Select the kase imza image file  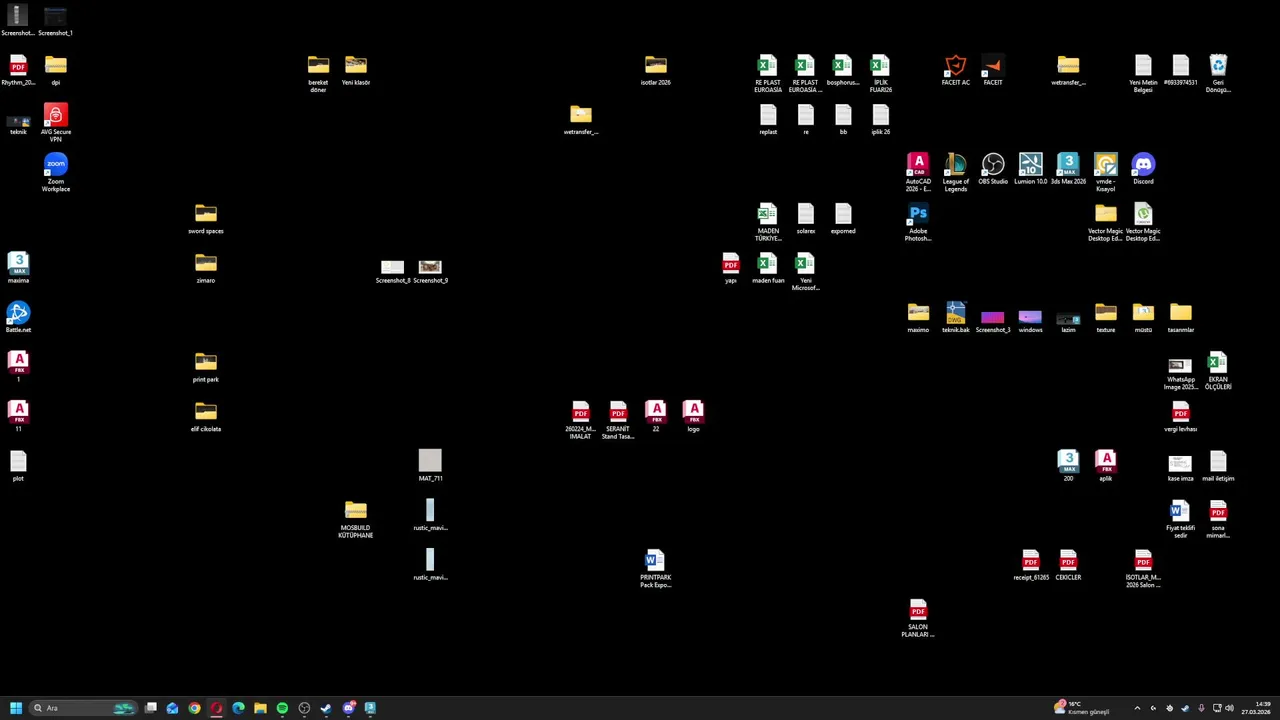coord(1180,467)
